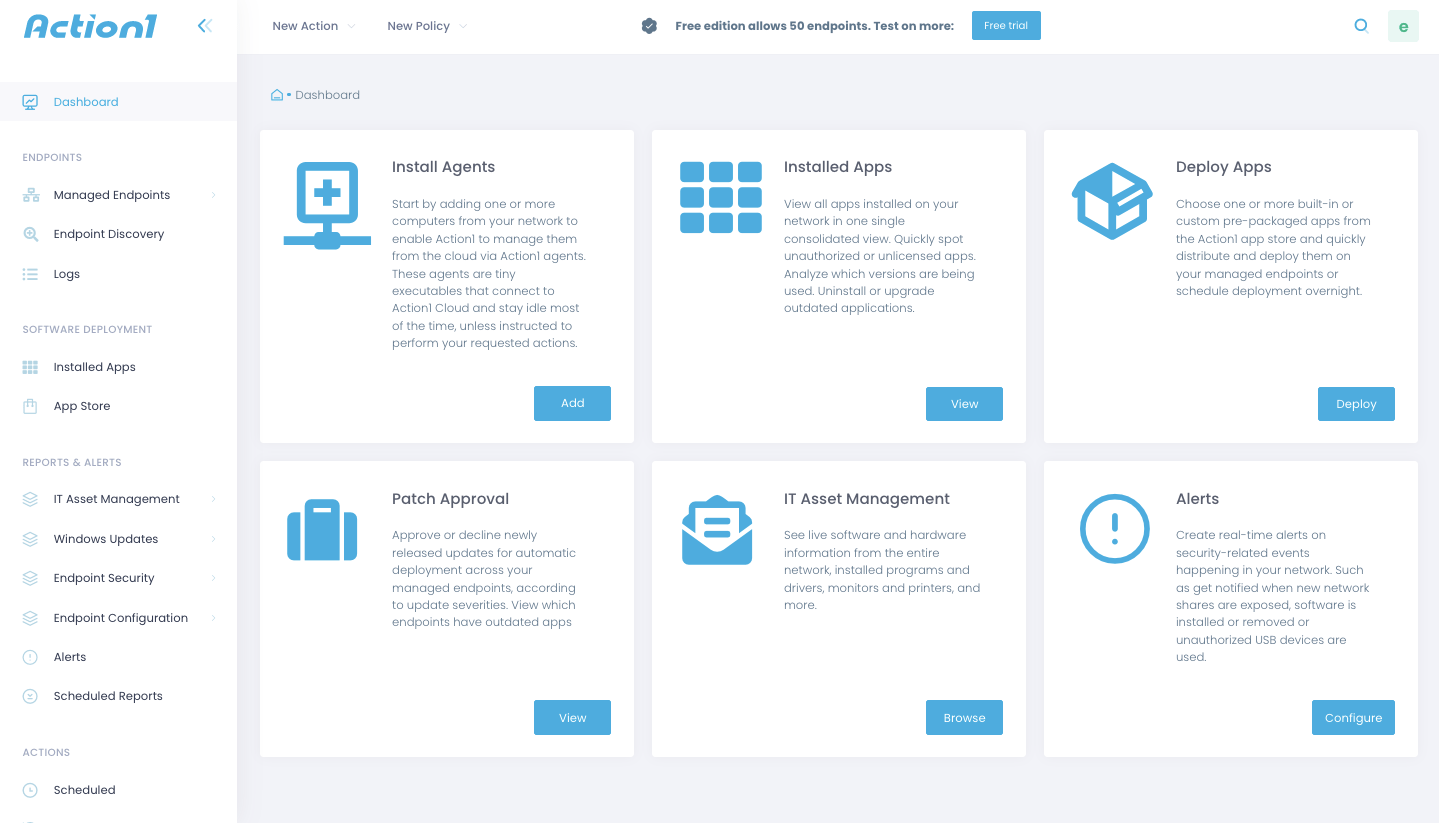
Task: Click the Dashboard chart icon in sidebar
Action: coord(31,102)
